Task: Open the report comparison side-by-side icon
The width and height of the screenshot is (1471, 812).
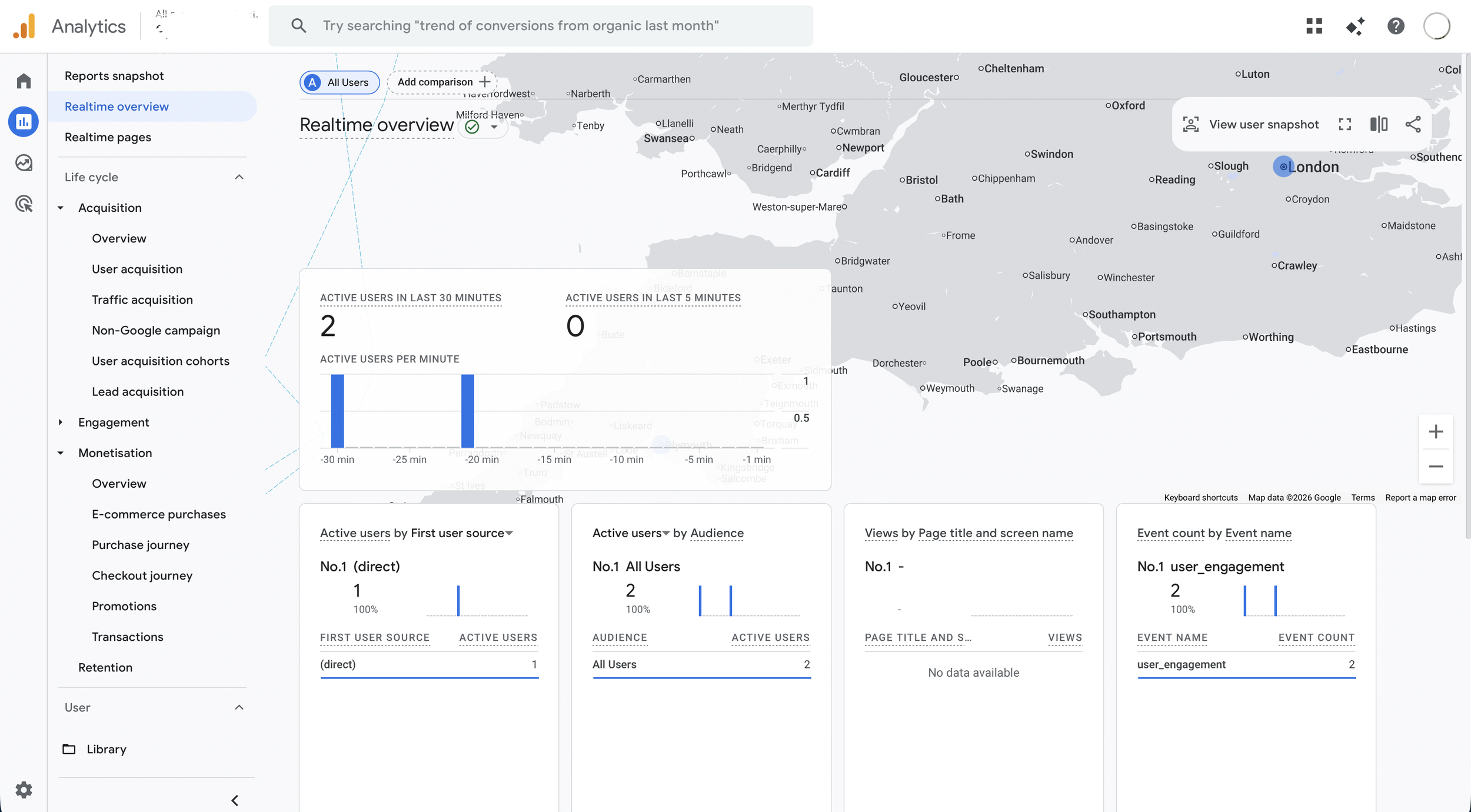Action: (1379, 124)
